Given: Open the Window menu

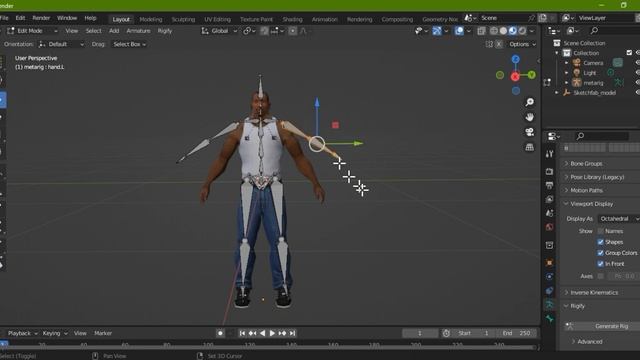Looking at the screenshot, I should pyautogui.click(x=67, y=18).
